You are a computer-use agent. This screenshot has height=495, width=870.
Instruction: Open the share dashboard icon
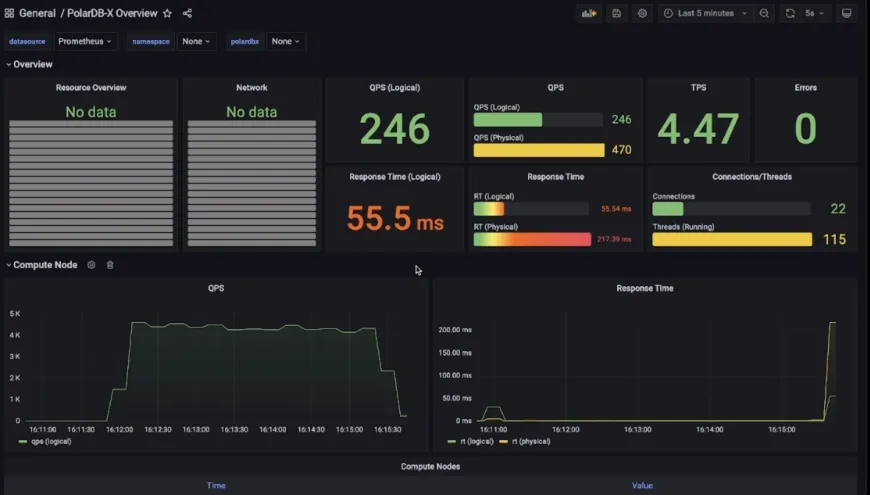pos(188,13)
